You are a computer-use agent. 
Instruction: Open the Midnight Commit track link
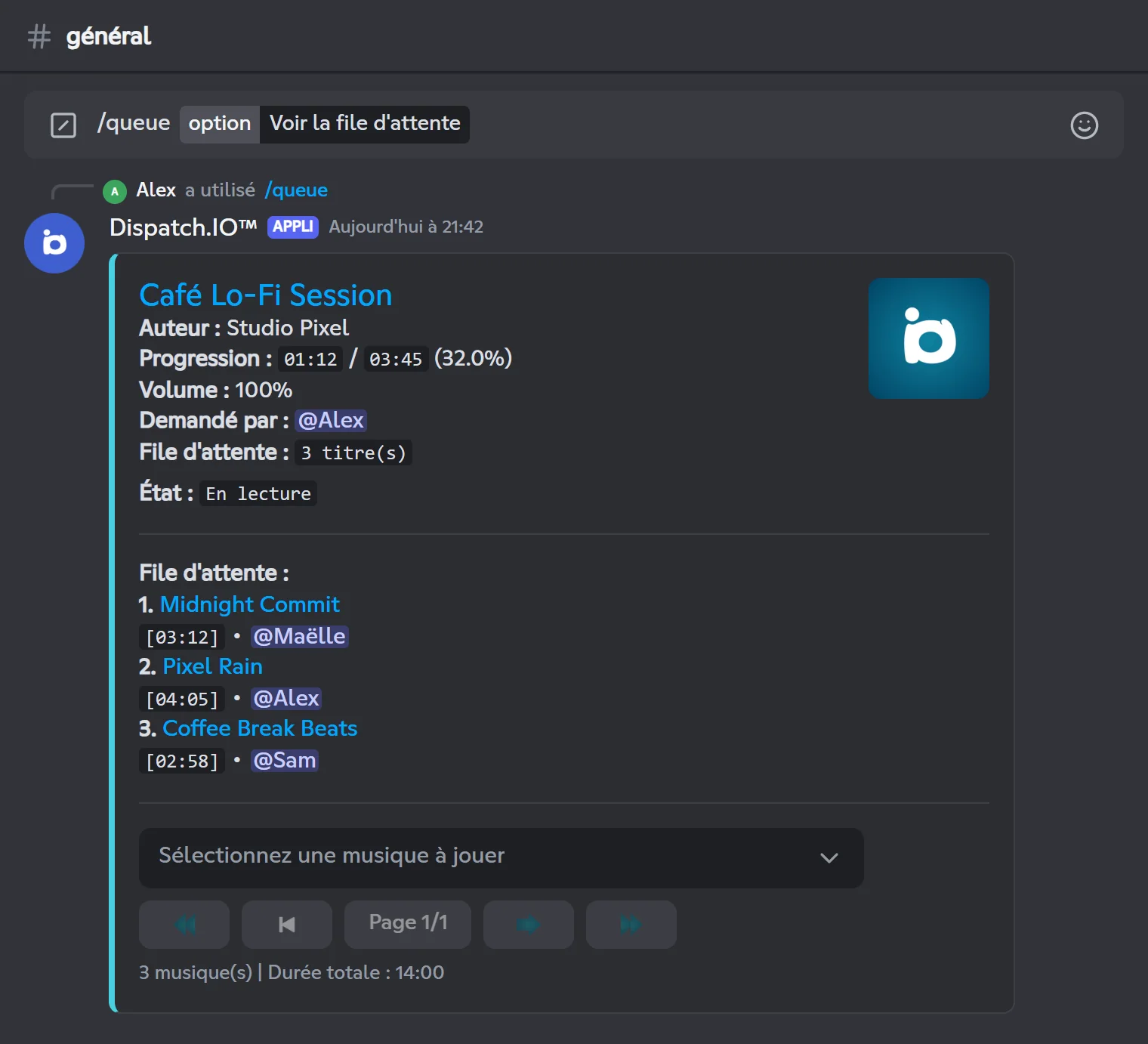(x=250, y=604)
